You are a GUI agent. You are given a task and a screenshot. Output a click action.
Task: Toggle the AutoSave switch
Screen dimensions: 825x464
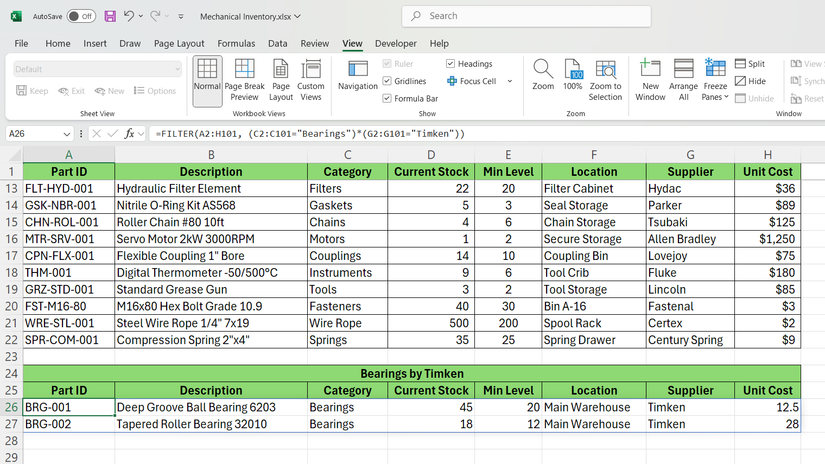point(80,16)
